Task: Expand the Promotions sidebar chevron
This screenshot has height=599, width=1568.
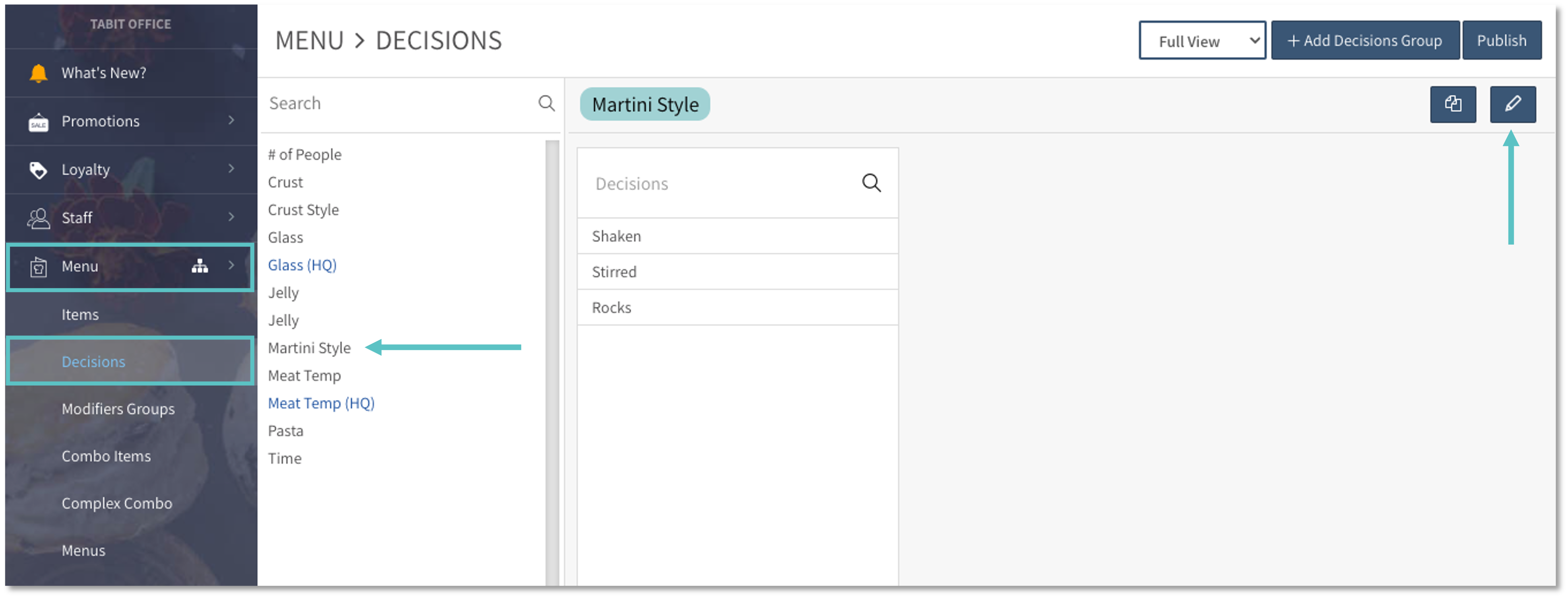Action: pyautogui.click(x=231, y=120)
